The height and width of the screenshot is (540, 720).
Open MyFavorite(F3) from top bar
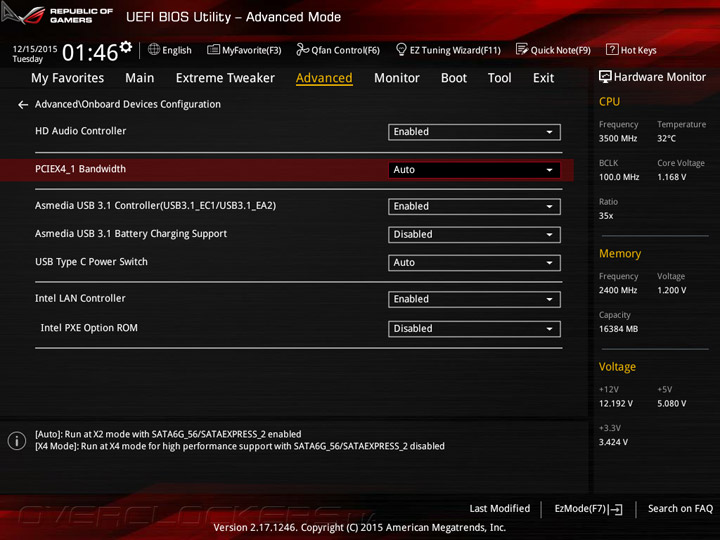pos(244,50)
